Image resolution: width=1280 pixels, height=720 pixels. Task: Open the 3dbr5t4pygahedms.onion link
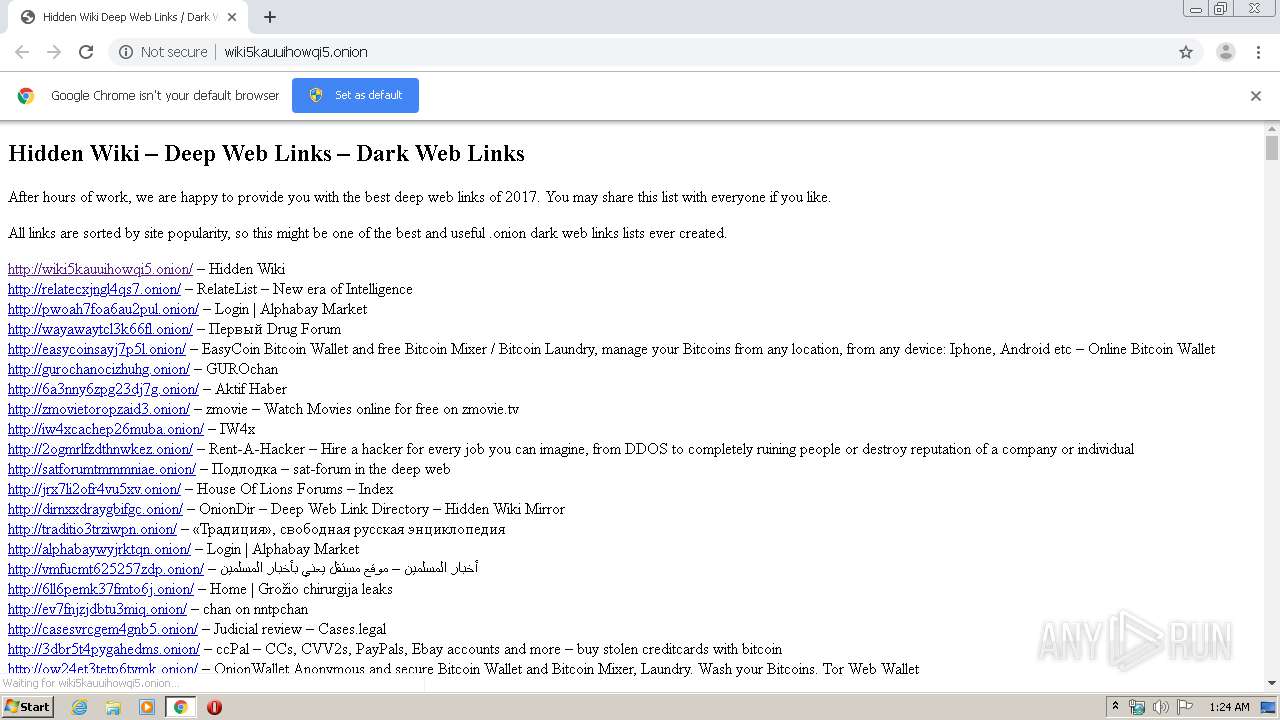[104, 649]
